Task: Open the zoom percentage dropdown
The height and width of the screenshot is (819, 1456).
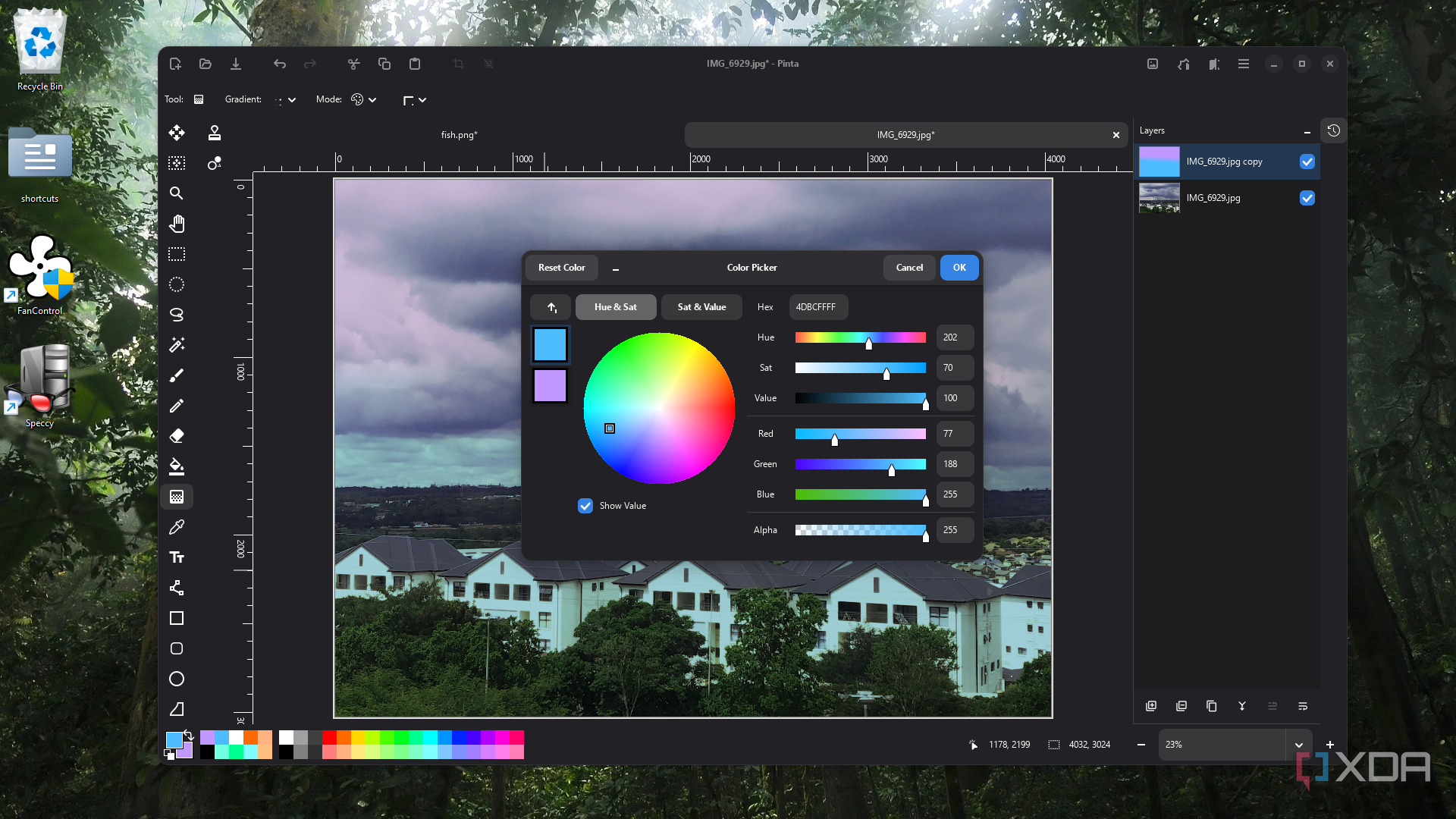Action: pos(1298,745)
